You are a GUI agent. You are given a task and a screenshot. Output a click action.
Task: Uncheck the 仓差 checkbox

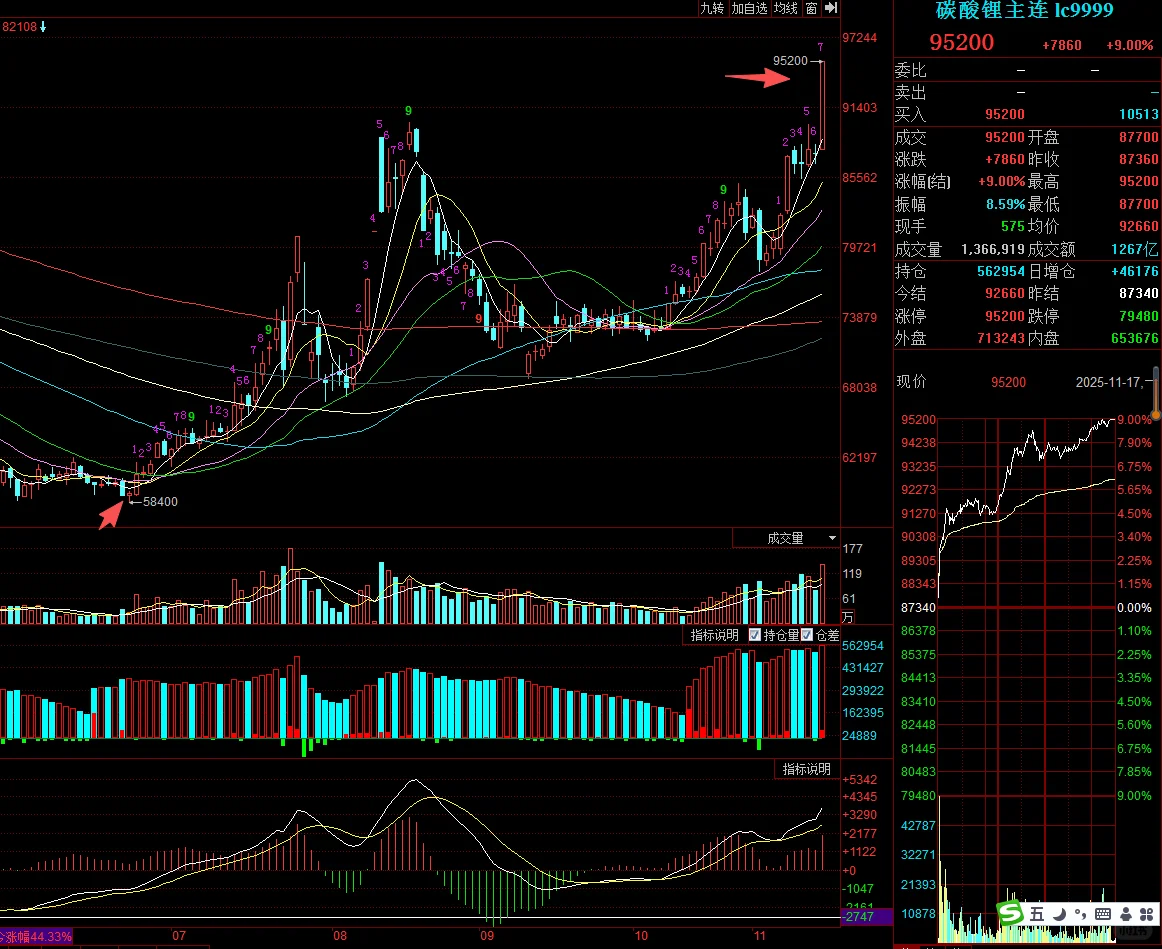click(807, 635)
